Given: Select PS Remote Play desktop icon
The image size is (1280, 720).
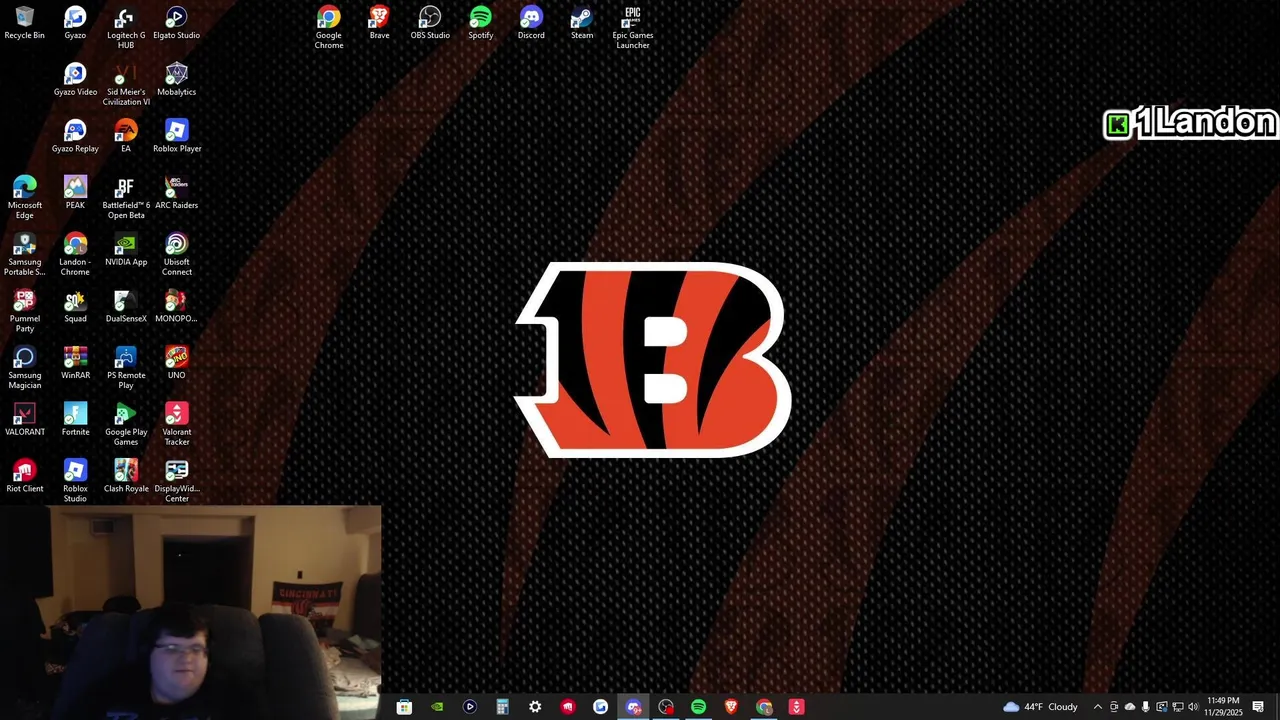Looking at the screenshot, I should click(x=126, y=368).
